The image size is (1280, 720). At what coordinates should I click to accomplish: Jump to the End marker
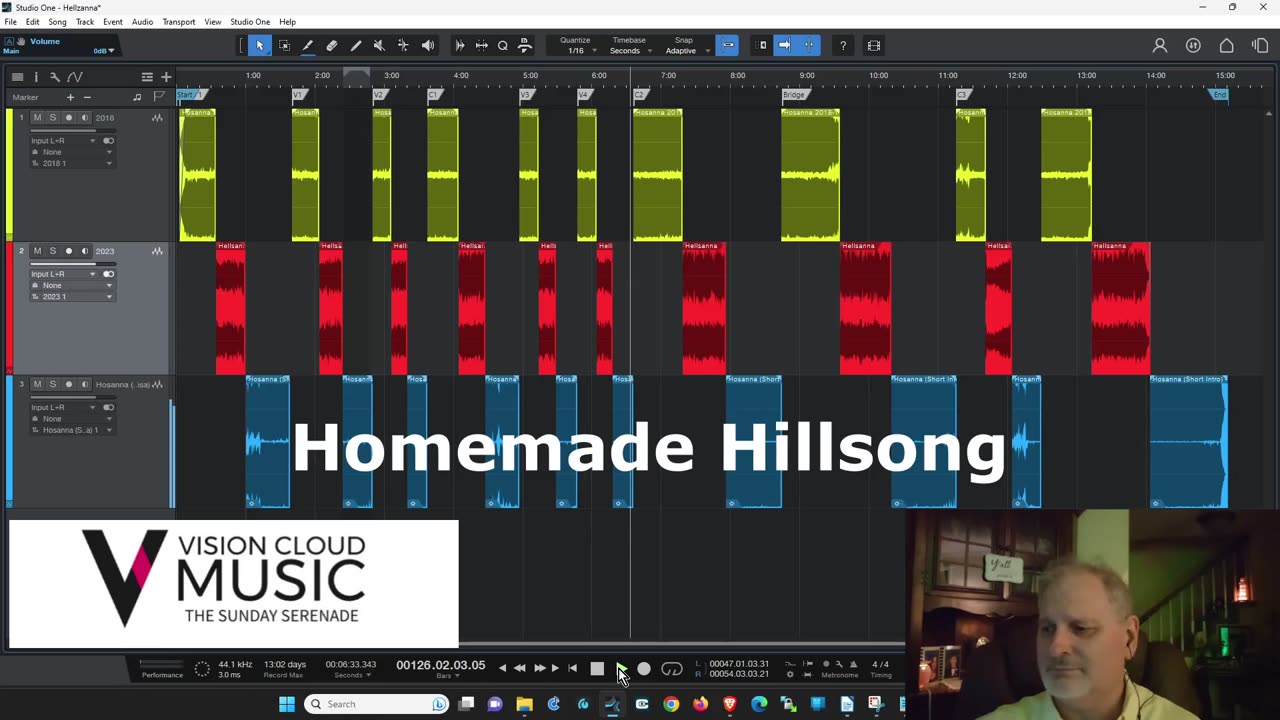1219,95
